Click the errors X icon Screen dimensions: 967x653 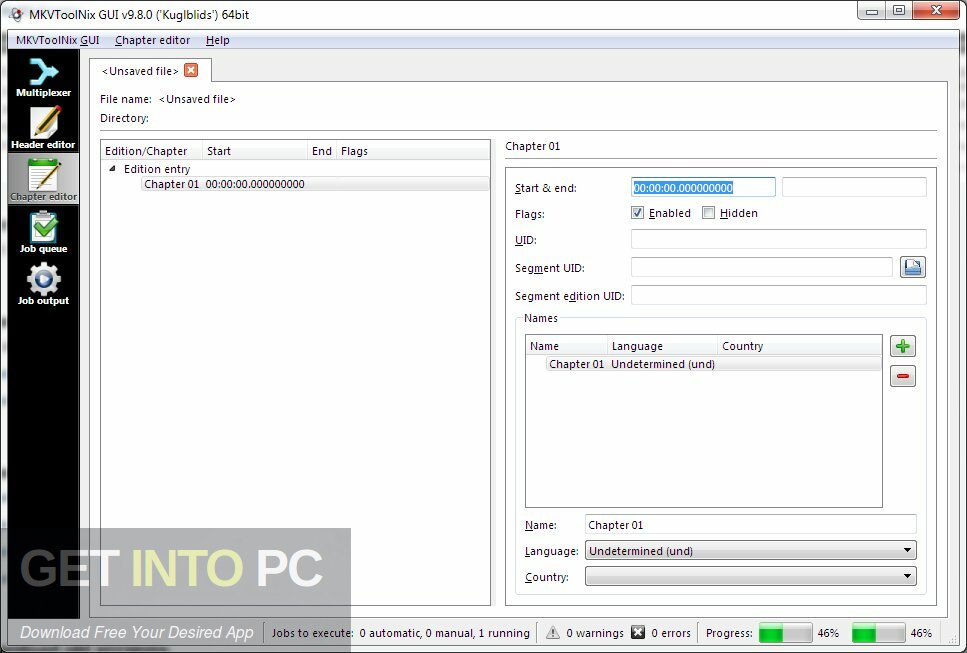coord(638,633)
